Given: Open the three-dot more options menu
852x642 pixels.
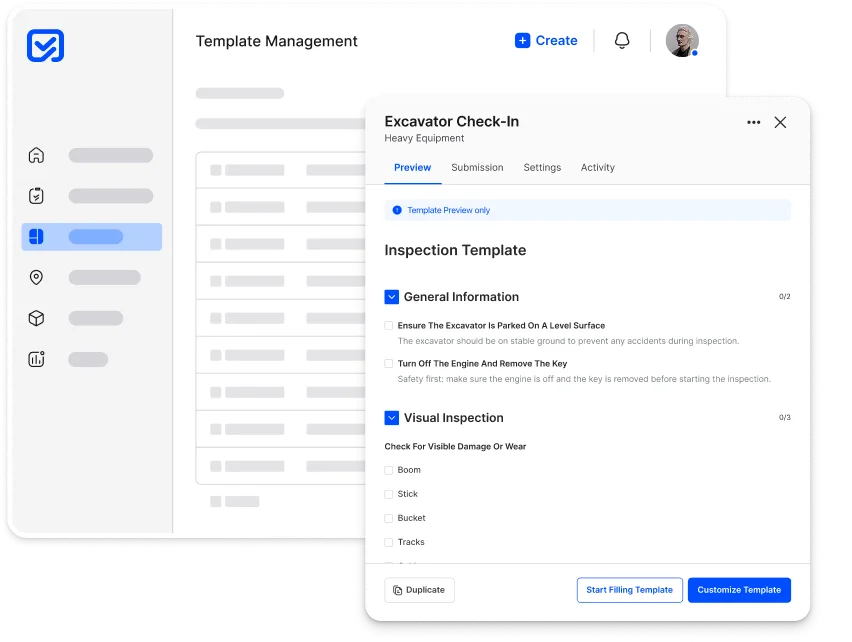Looking at the screenshot, I should click(x=754, y=122).
